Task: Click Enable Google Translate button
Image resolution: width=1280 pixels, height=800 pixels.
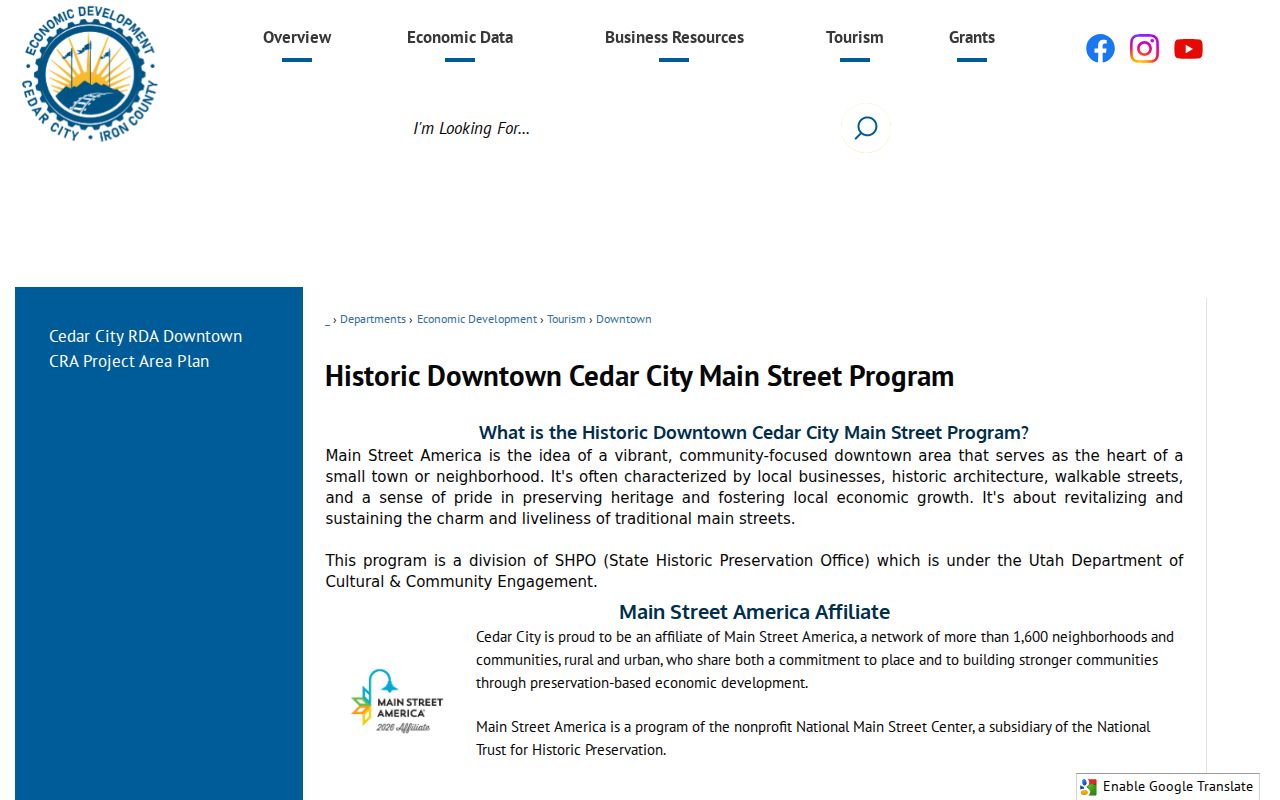Action: pyautogui.click(x=1168, y=787)
